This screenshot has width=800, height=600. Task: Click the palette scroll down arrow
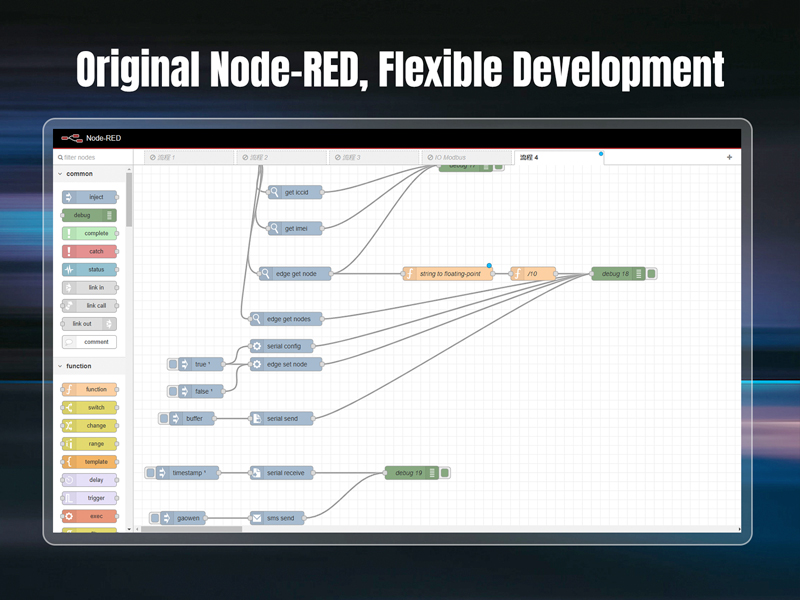coord(129,530)
